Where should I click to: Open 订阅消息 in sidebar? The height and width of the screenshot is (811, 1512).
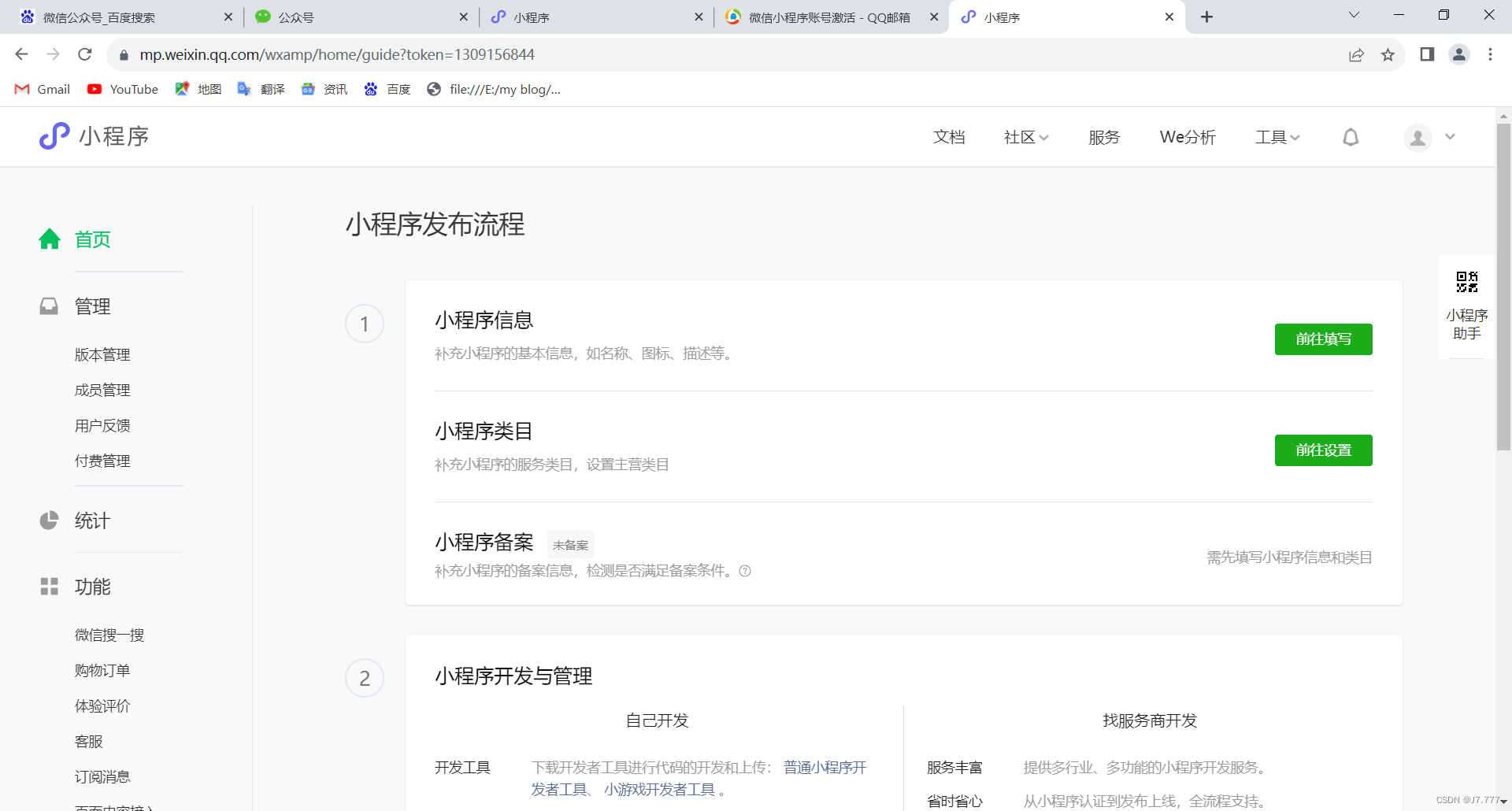click(102, 777)
